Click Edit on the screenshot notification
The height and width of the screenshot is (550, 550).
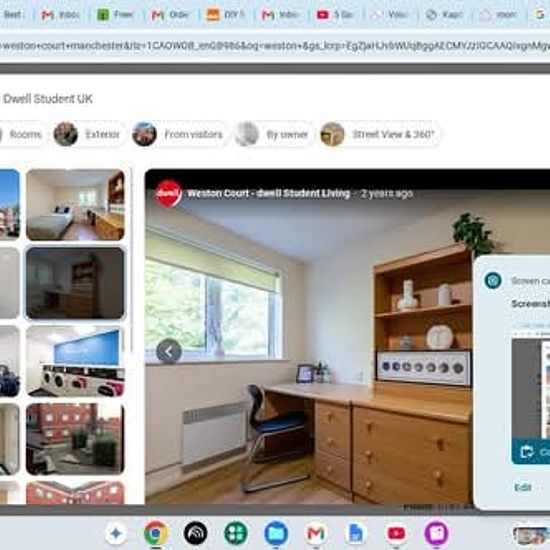click(x=523, y=487)
